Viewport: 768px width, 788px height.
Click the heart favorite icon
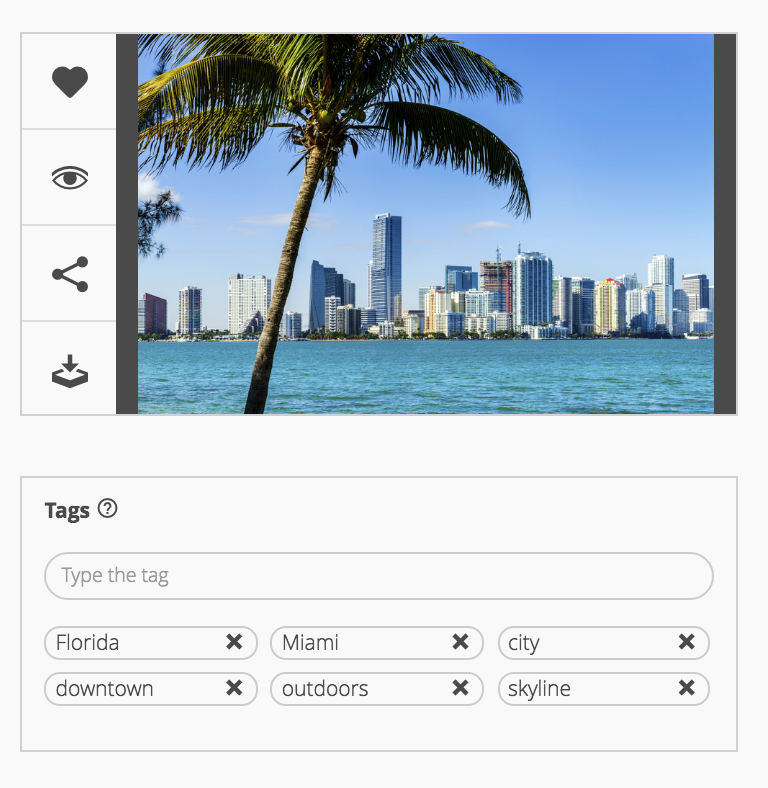pos(70,82)
